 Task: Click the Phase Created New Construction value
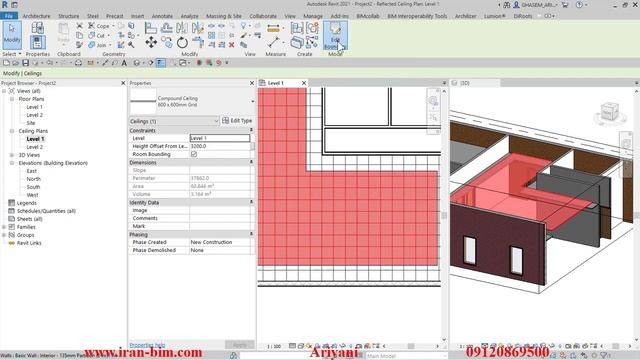(220, 242)
